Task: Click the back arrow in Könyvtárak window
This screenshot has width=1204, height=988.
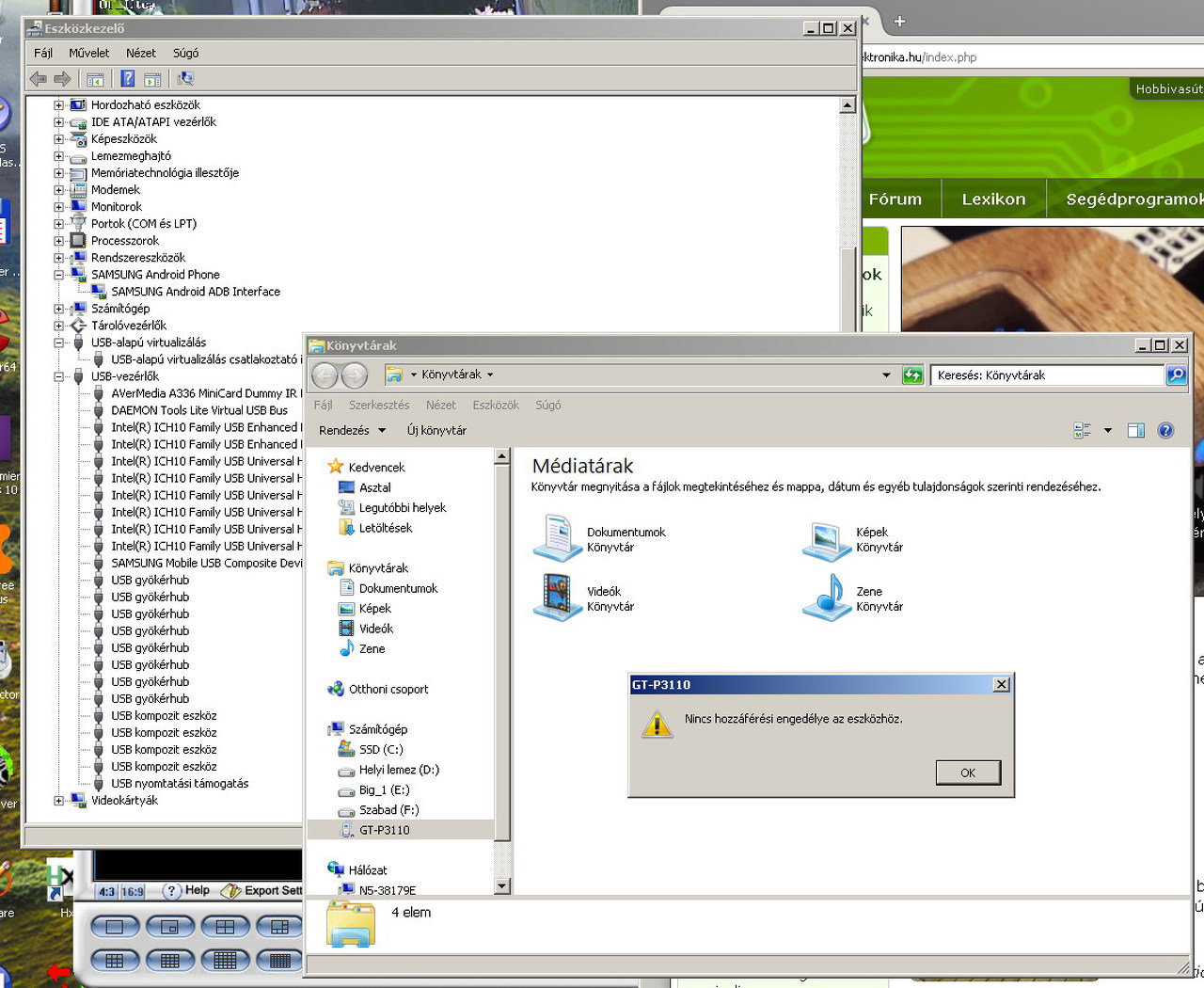Action: (x=325, y=375)
